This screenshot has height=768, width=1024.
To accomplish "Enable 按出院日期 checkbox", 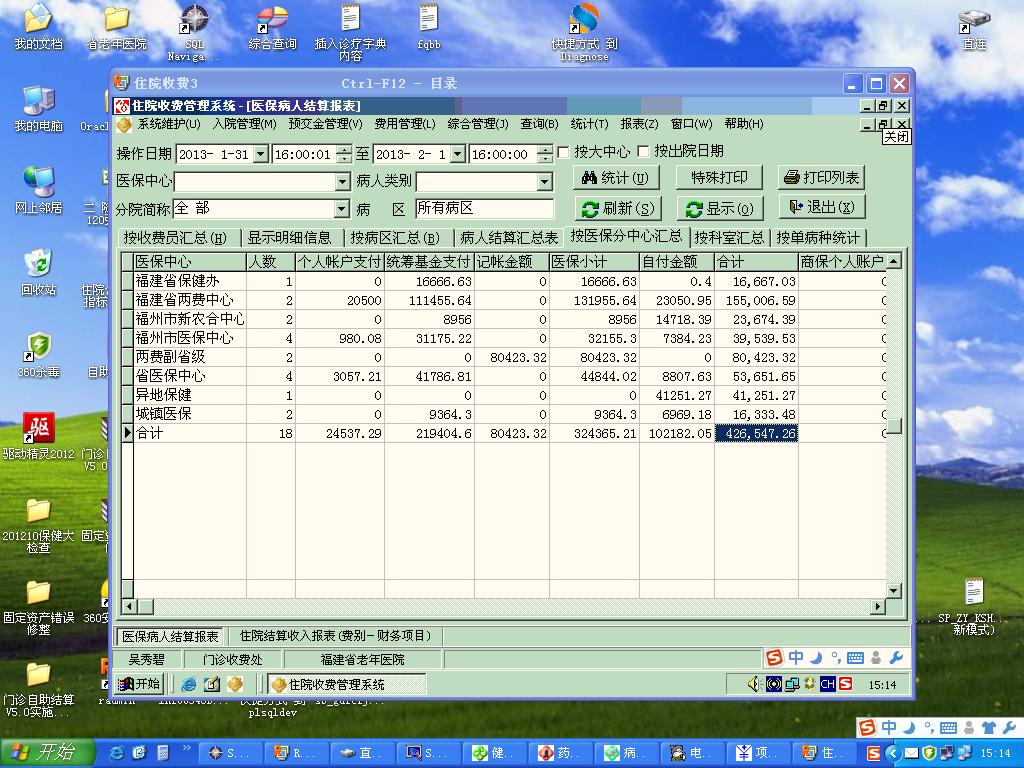I will coord(643,152).
